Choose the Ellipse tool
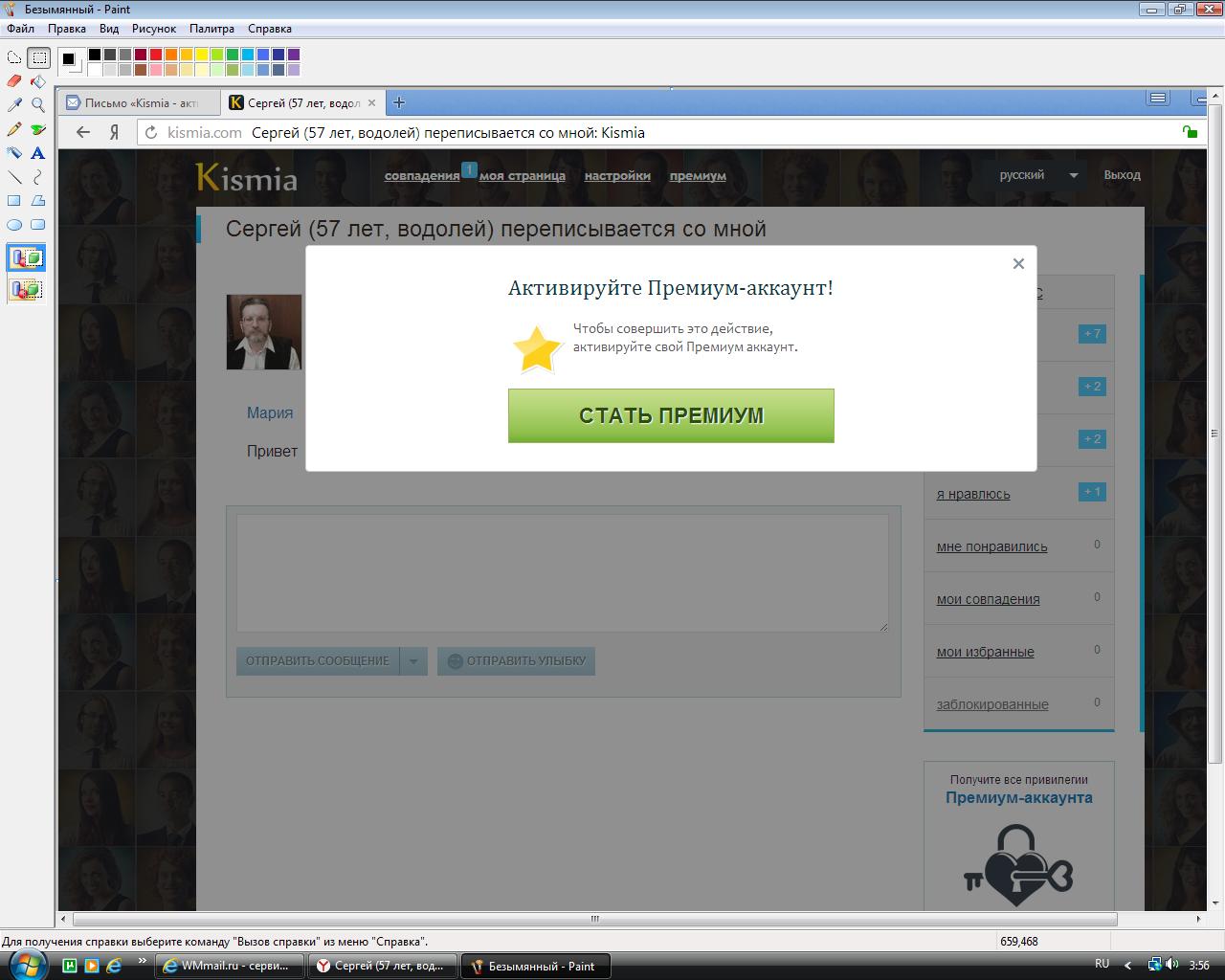 pyautogui.click(x=14, y=225)
